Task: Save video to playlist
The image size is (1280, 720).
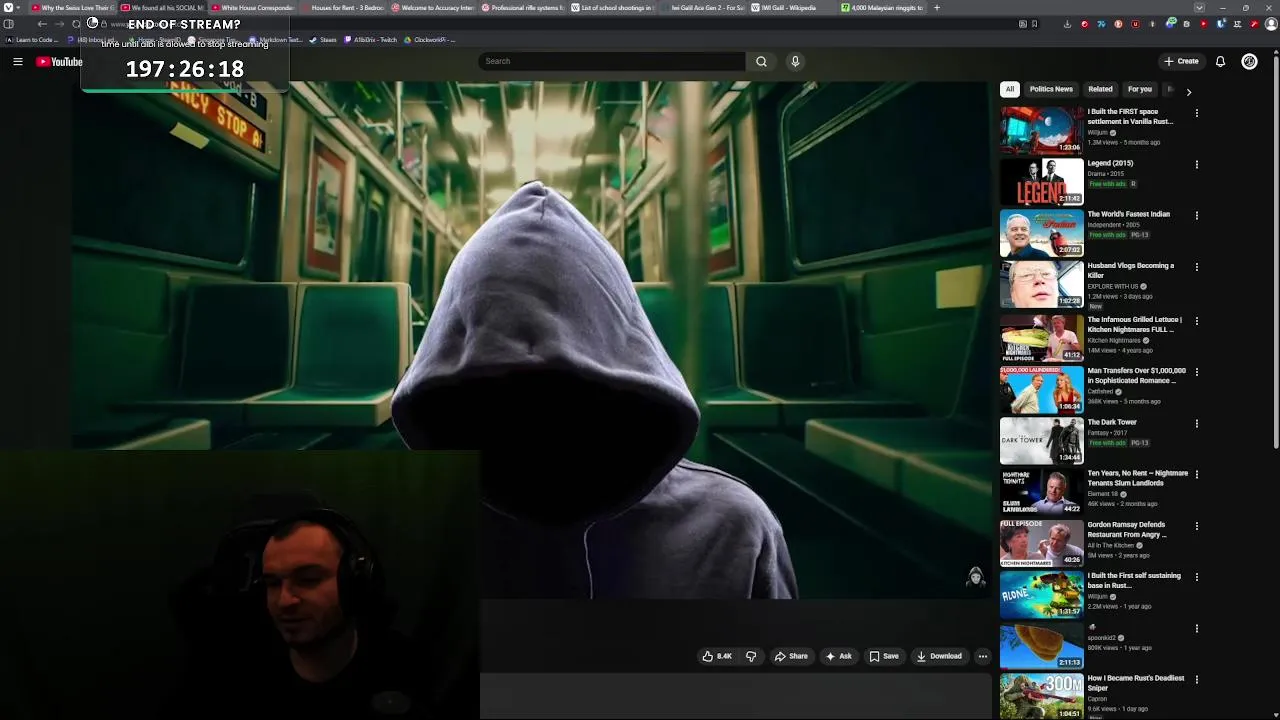Action: [x=884, y=656]
